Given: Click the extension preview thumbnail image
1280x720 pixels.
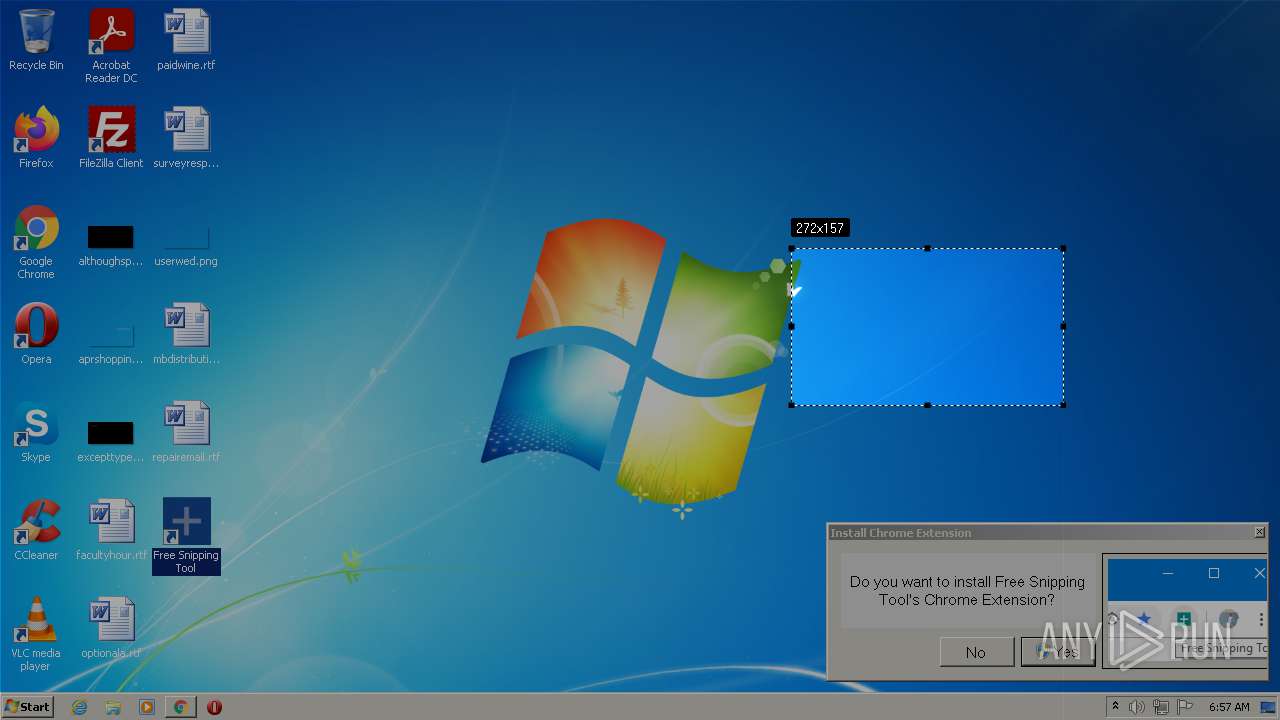Looking at the screenshot, I should tap(1185, 611).
